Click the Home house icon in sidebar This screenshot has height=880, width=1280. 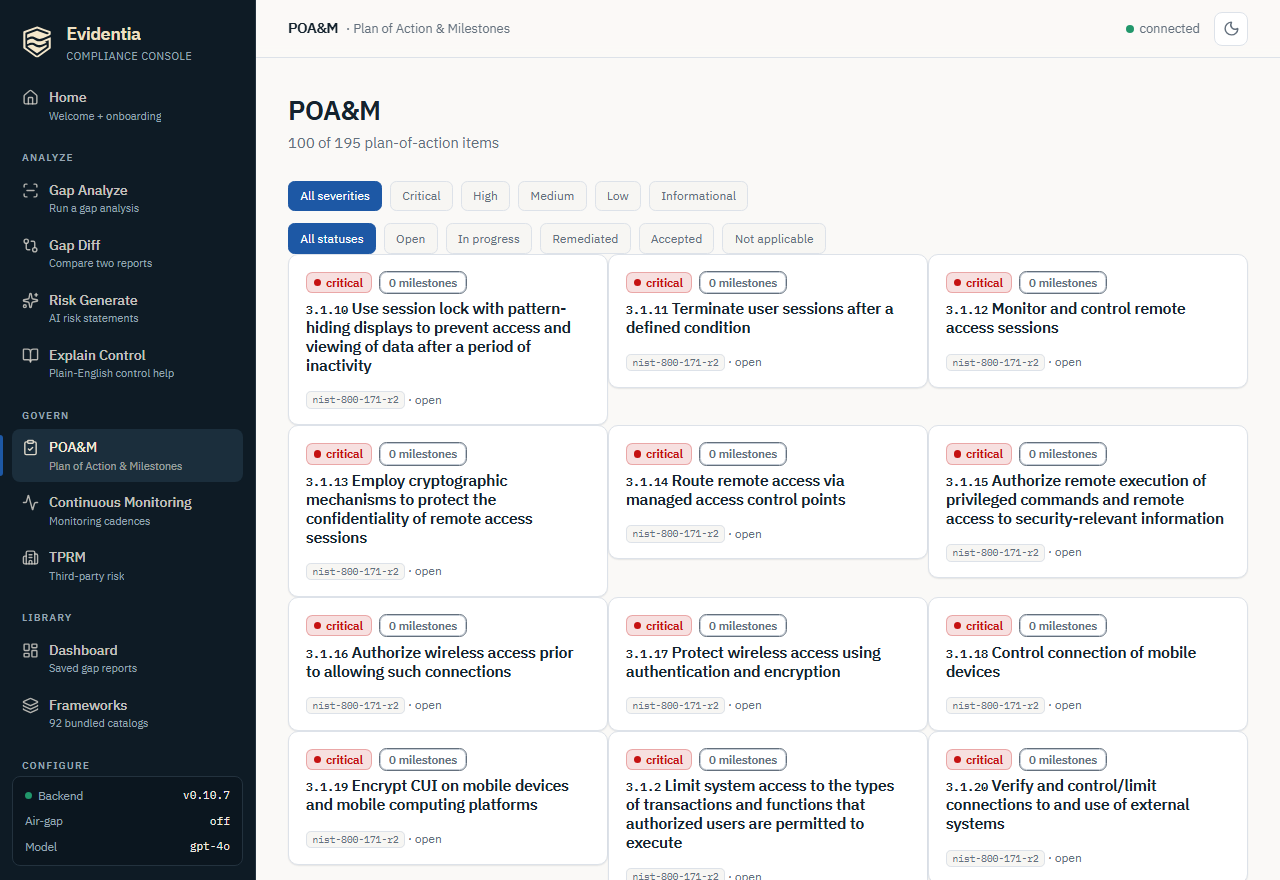click(31, 97)
